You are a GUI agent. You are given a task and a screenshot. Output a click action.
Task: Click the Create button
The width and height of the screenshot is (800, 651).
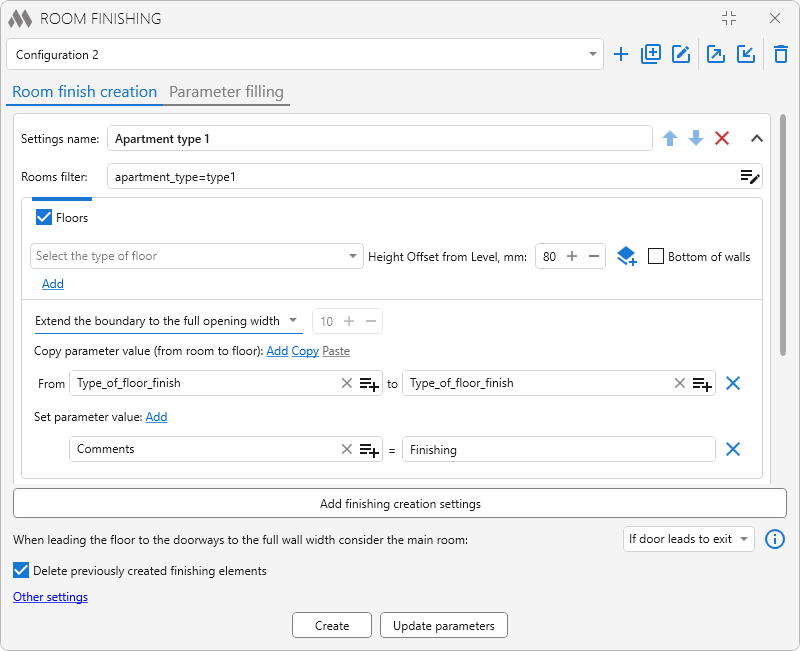point(332,625)
